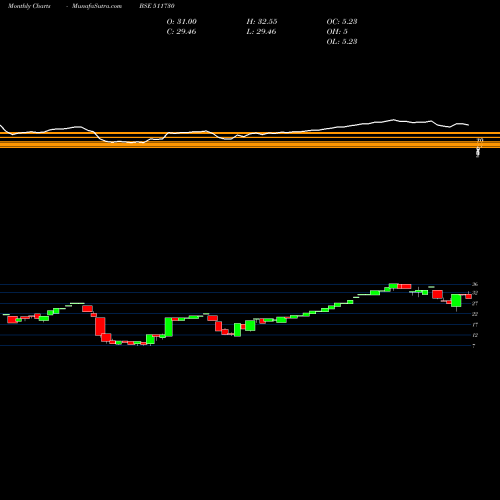Viewport: 500px width, 500px height.
Task: Click the price axis label 7
Action: click(474, 346)
